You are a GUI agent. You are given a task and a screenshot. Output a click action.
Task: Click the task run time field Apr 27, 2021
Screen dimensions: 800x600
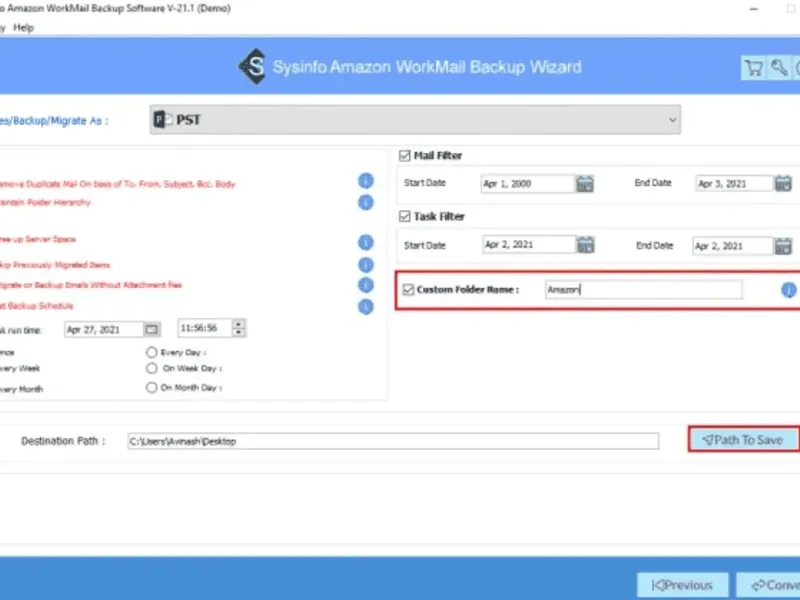(104, 330)
